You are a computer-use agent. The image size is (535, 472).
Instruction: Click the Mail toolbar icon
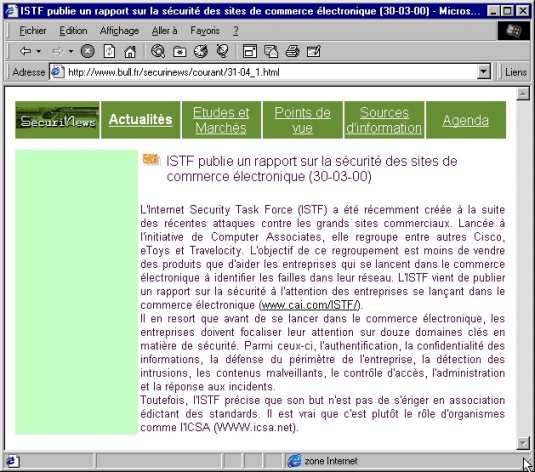point(271,52)
